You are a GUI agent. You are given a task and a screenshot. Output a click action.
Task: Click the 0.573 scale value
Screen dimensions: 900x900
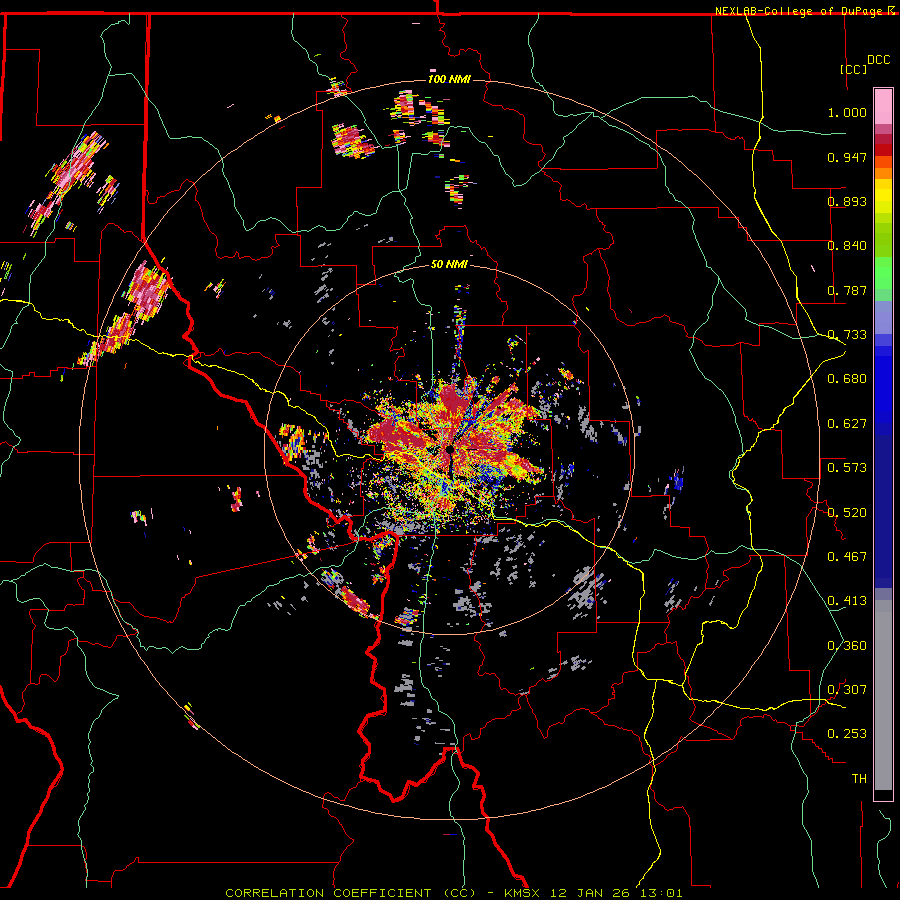847,468
